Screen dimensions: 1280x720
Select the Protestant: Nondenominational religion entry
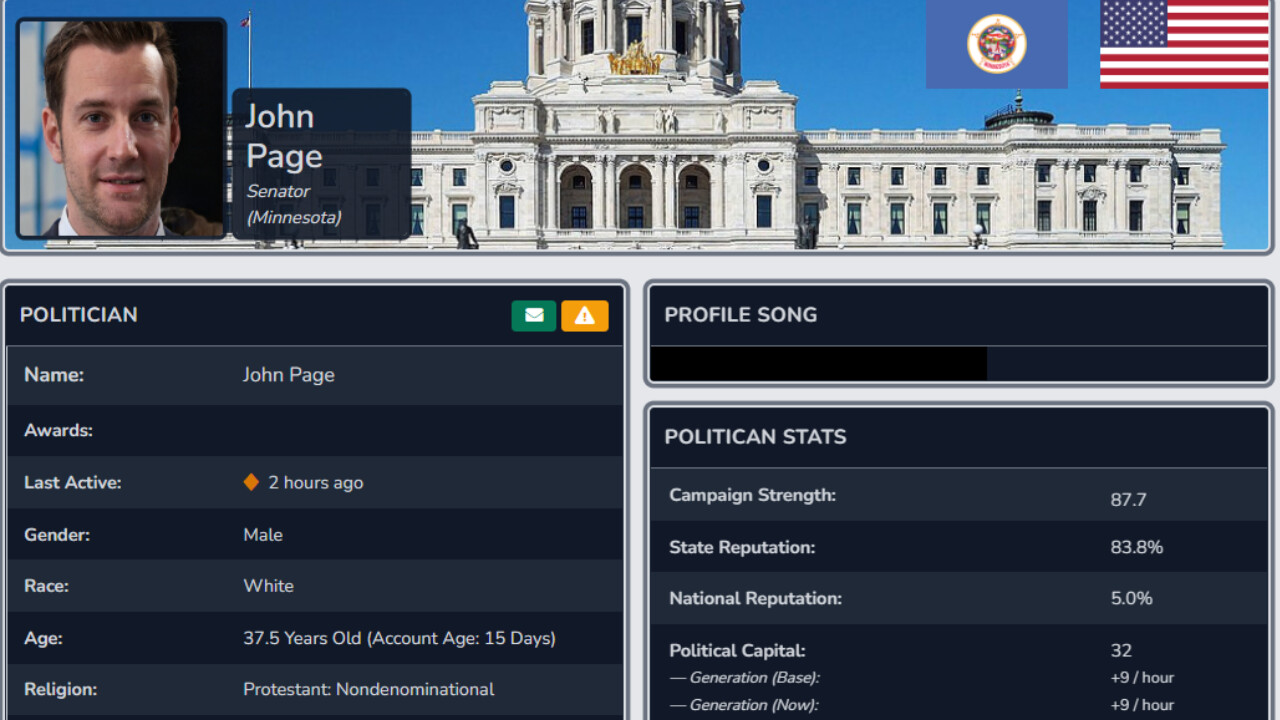point(368,689)
